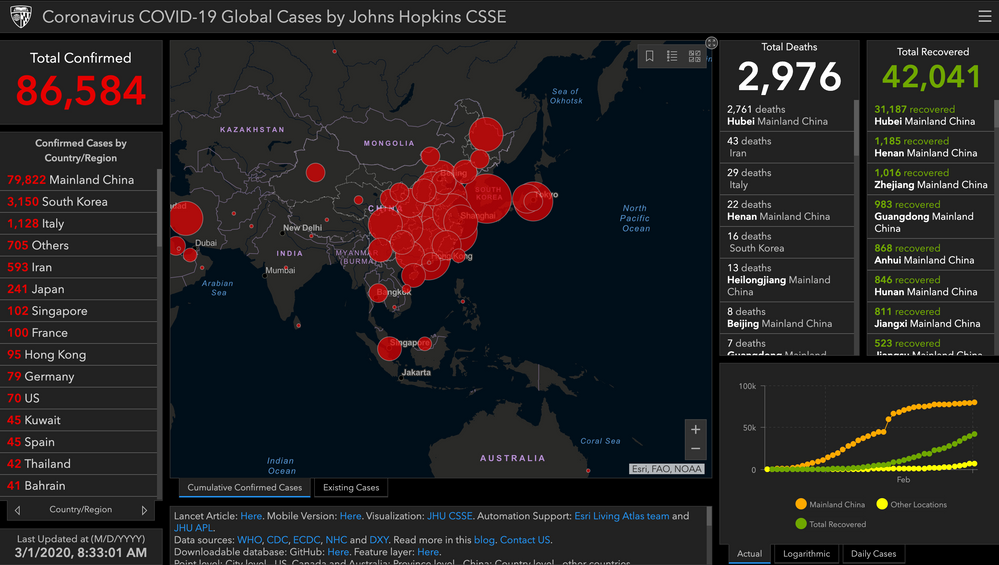Select Others row in country list
999x565 pixels.
tap(79, 245)
